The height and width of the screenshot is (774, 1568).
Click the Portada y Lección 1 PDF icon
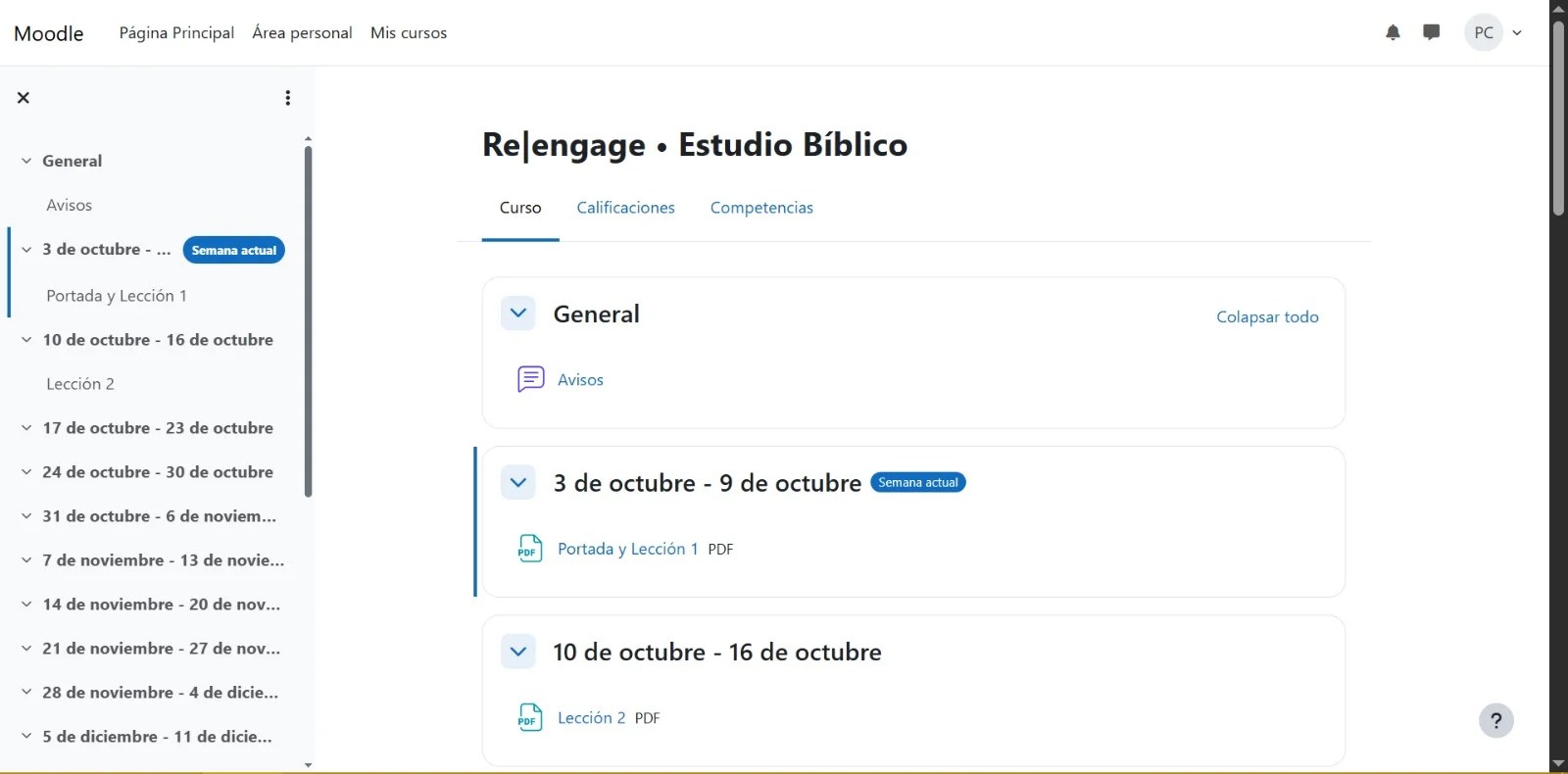530,549
